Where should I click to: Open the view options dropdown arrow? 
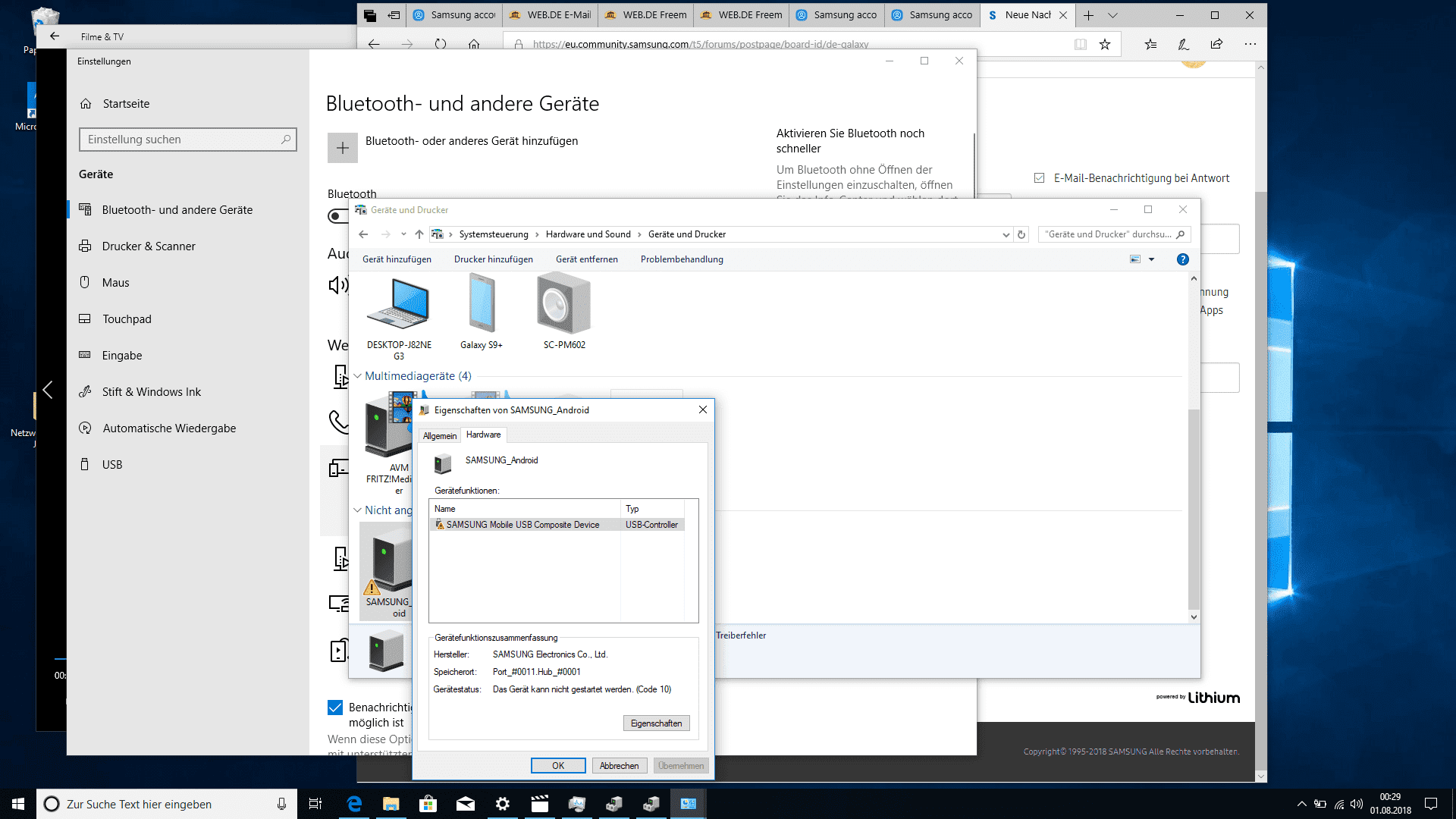[x=1151, y=259]
